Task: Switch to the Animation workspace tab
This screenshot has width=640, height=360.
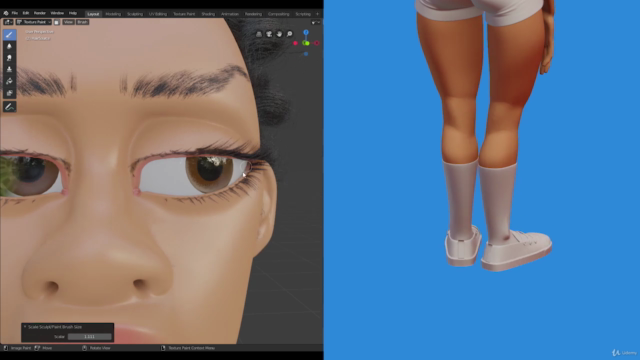Action: point(230,14)
